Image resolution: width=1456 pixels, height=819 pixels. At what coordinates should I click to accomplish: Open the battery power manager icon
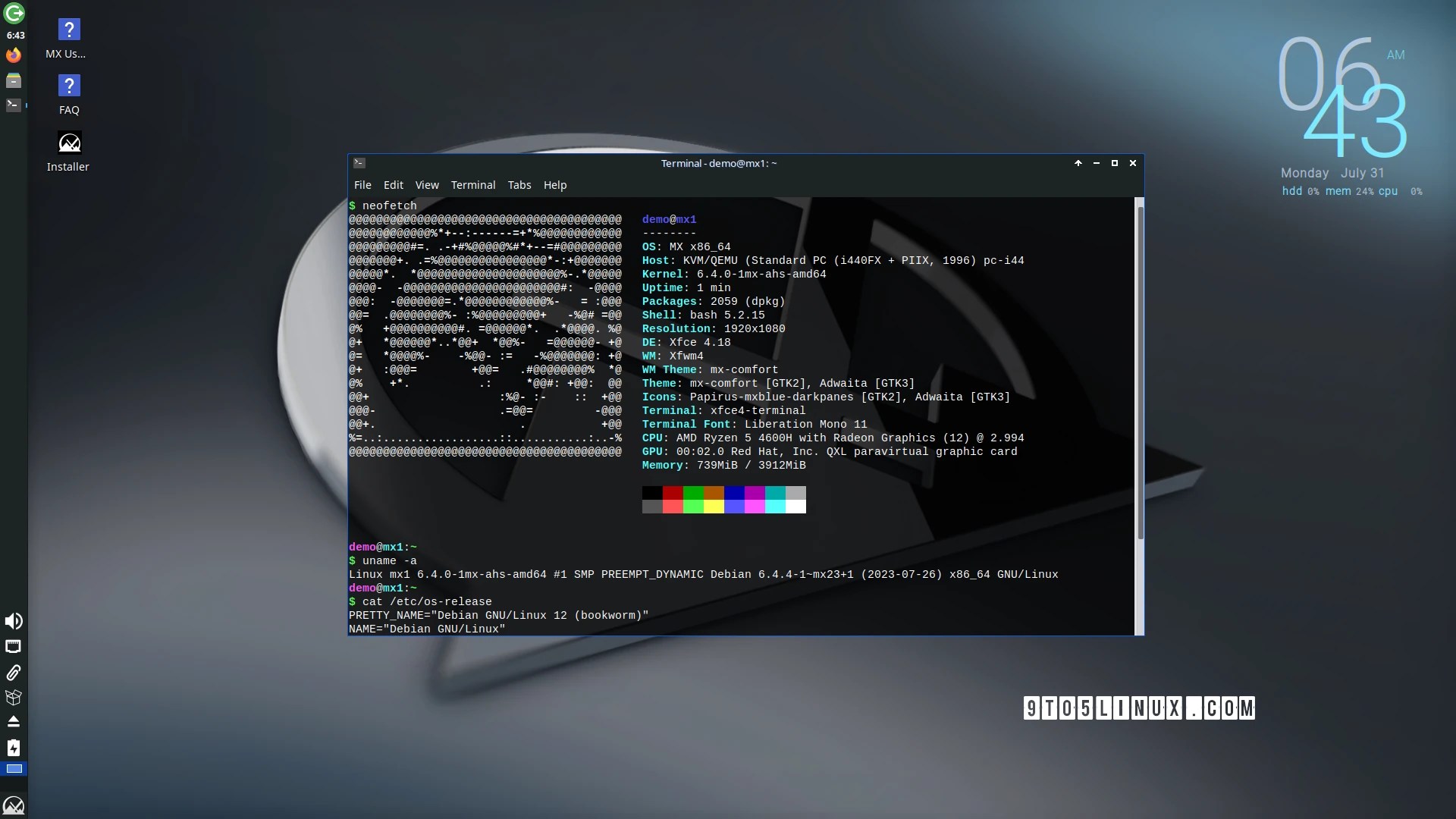click(14, 748)
